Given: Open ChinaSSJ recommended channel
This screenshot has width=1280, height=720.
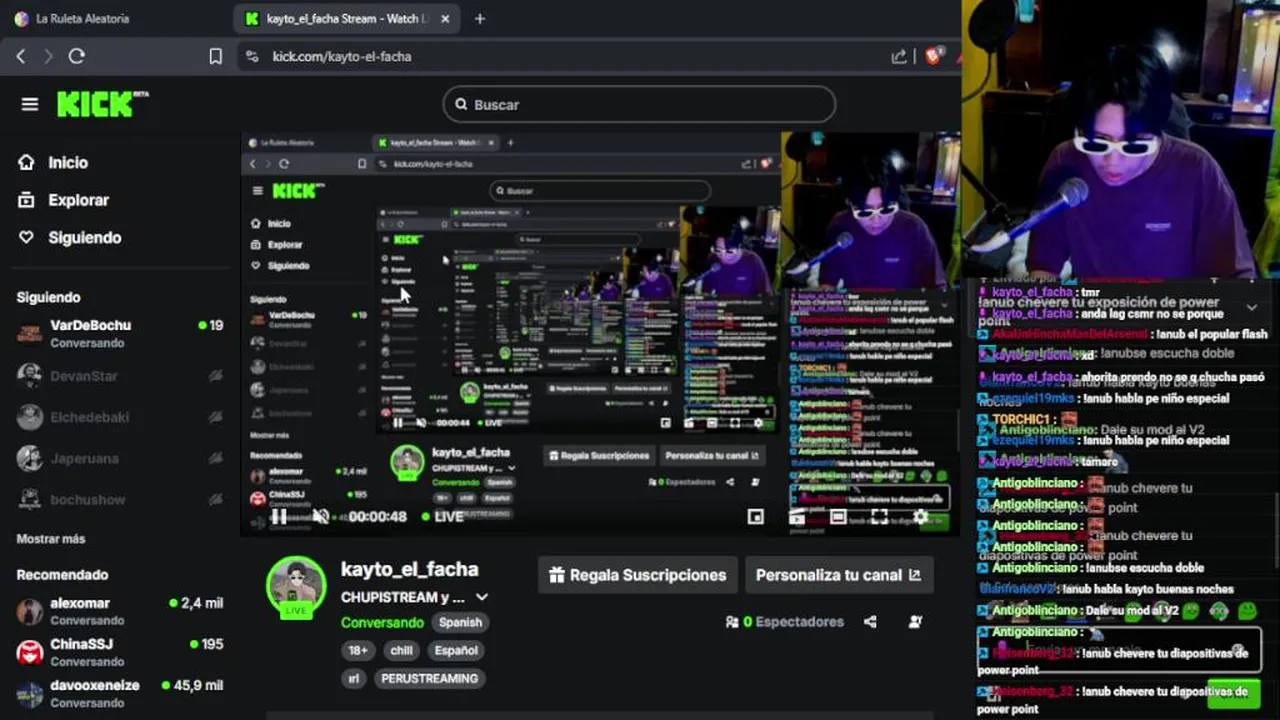Looking at the screenshot, I should 120,652.
